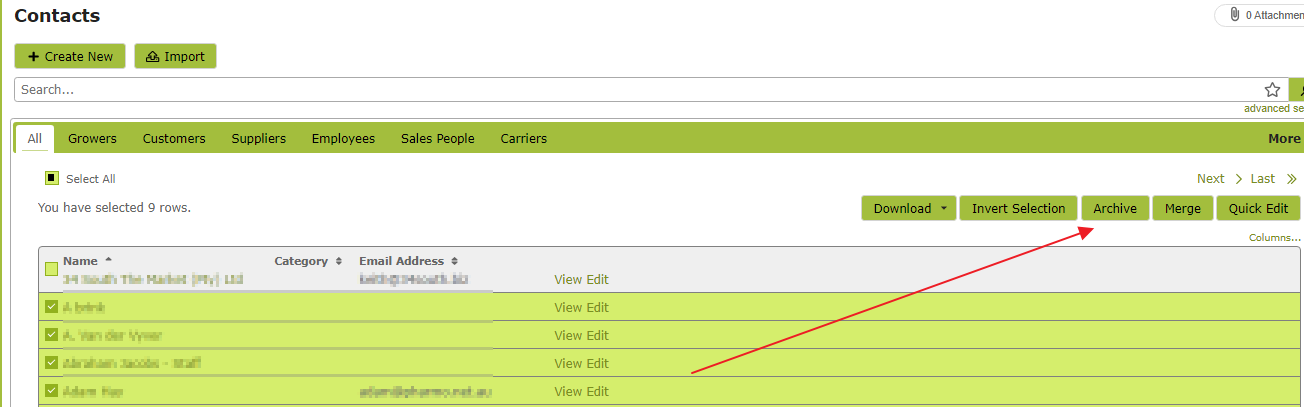
Task: Check the header row checkbox beside Name
Action: click(52, 269)
